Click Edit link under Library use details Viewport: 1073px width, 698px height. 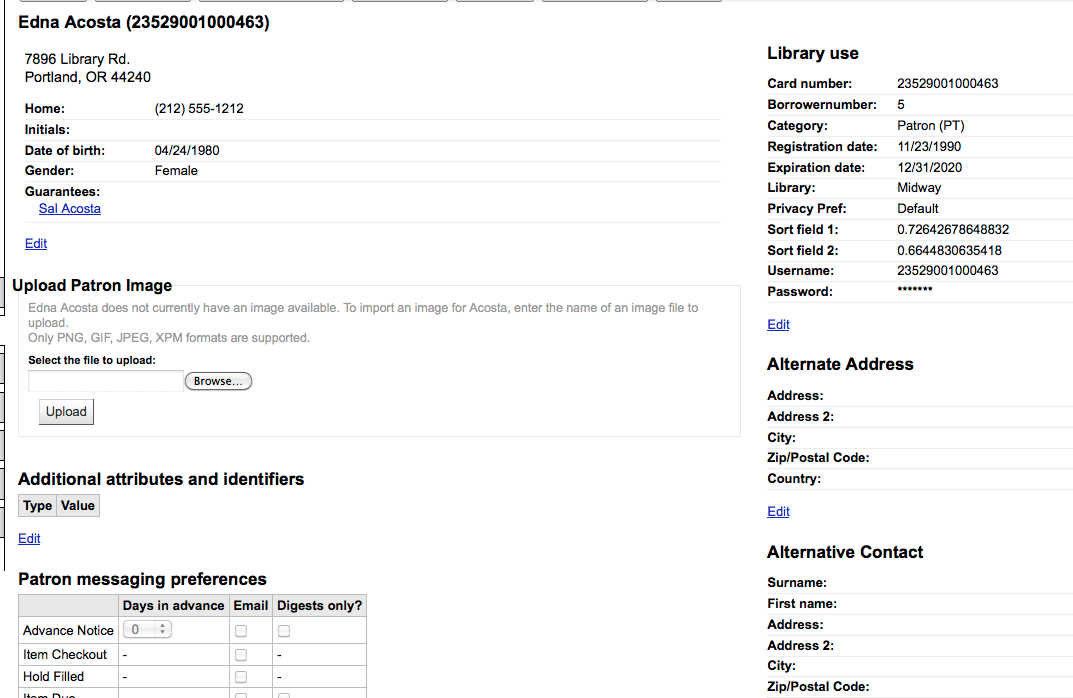(x=778, y=325)
